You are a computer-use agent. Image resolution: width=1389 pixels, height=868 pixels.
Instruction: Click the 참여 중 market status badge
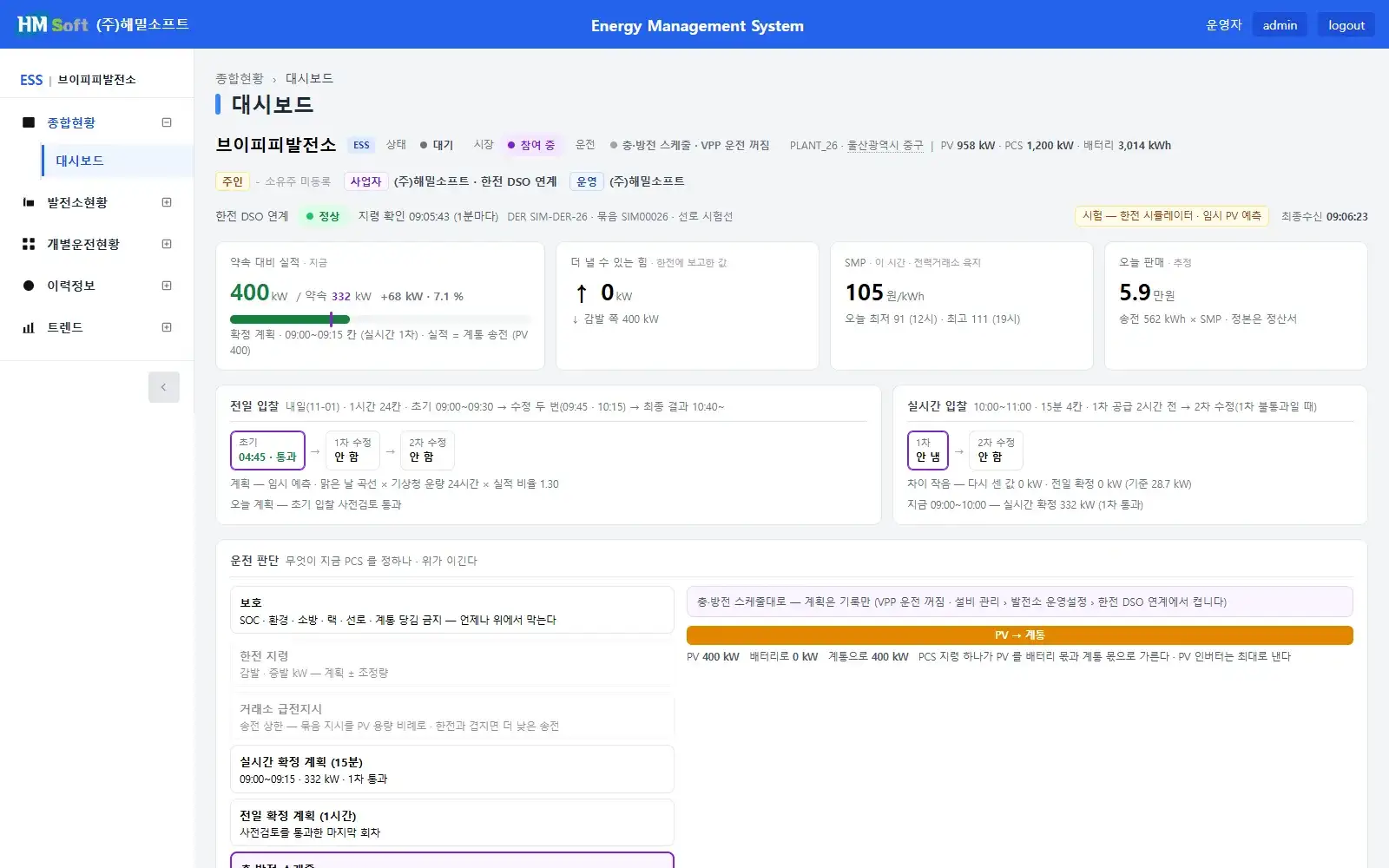tap(531, 145)
